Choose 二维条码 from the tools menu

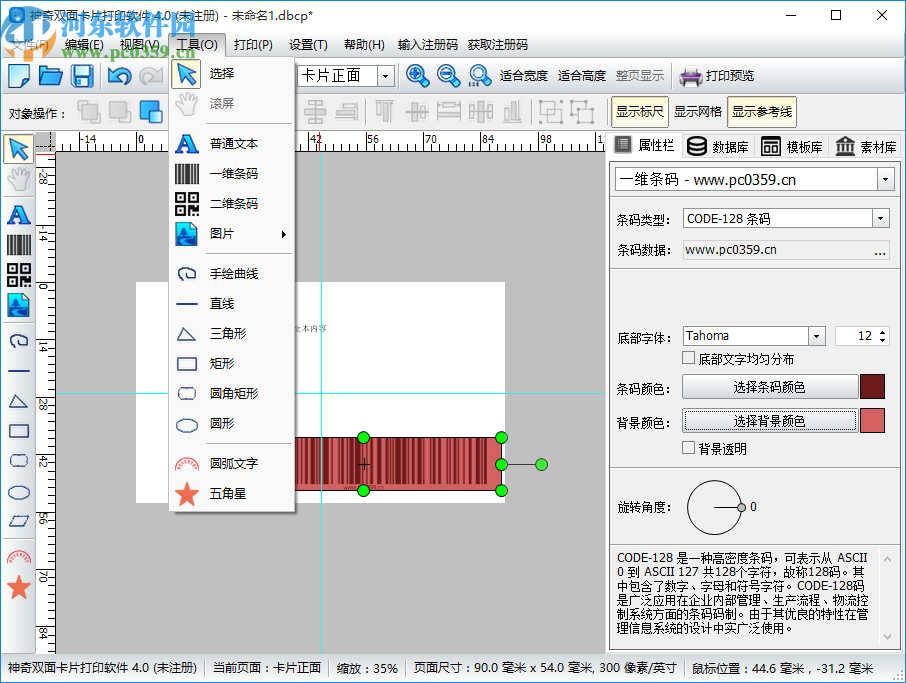pos(233,203)
